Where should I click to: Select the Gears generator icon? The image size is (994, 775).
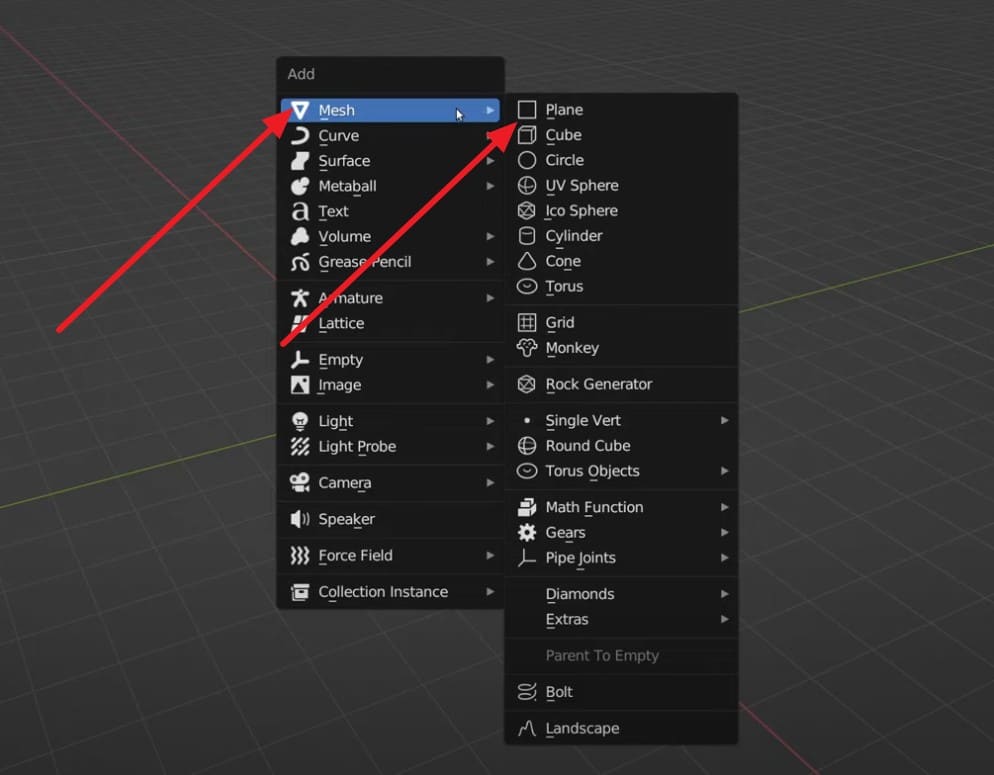click(x=527, y=532)
